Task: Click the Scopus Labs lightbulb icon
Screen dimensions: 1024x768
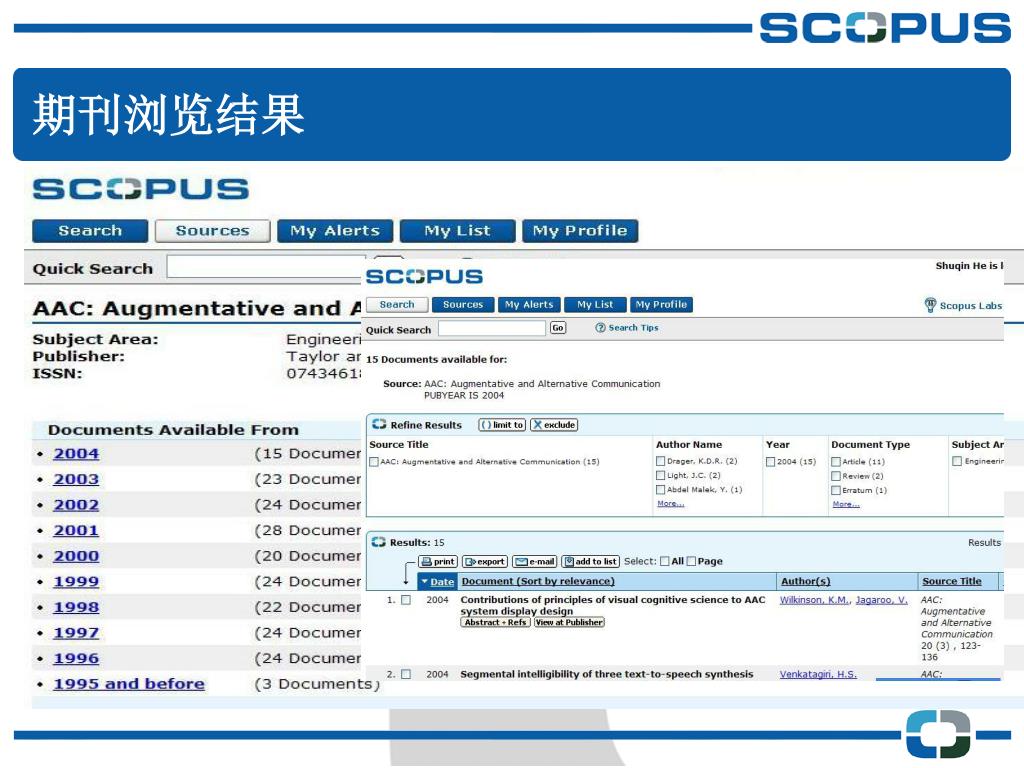Action: [931, 305]
